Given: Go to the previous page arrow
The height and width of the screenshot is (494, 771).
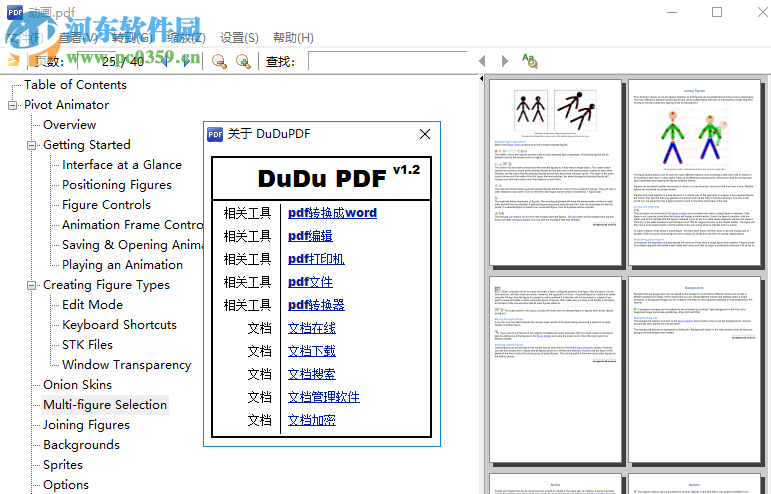Looking at the screenshot, I should point(165,61).
